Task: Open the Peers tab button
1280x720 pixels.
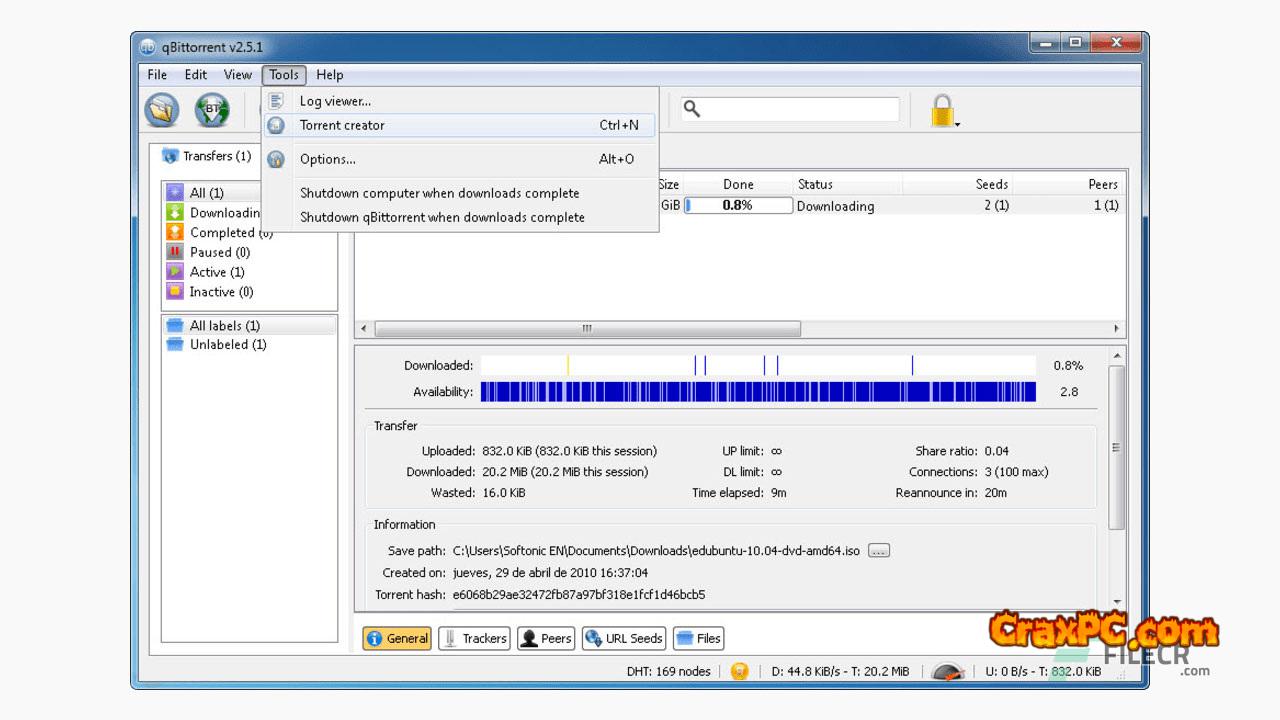Action: coord(546,638)
